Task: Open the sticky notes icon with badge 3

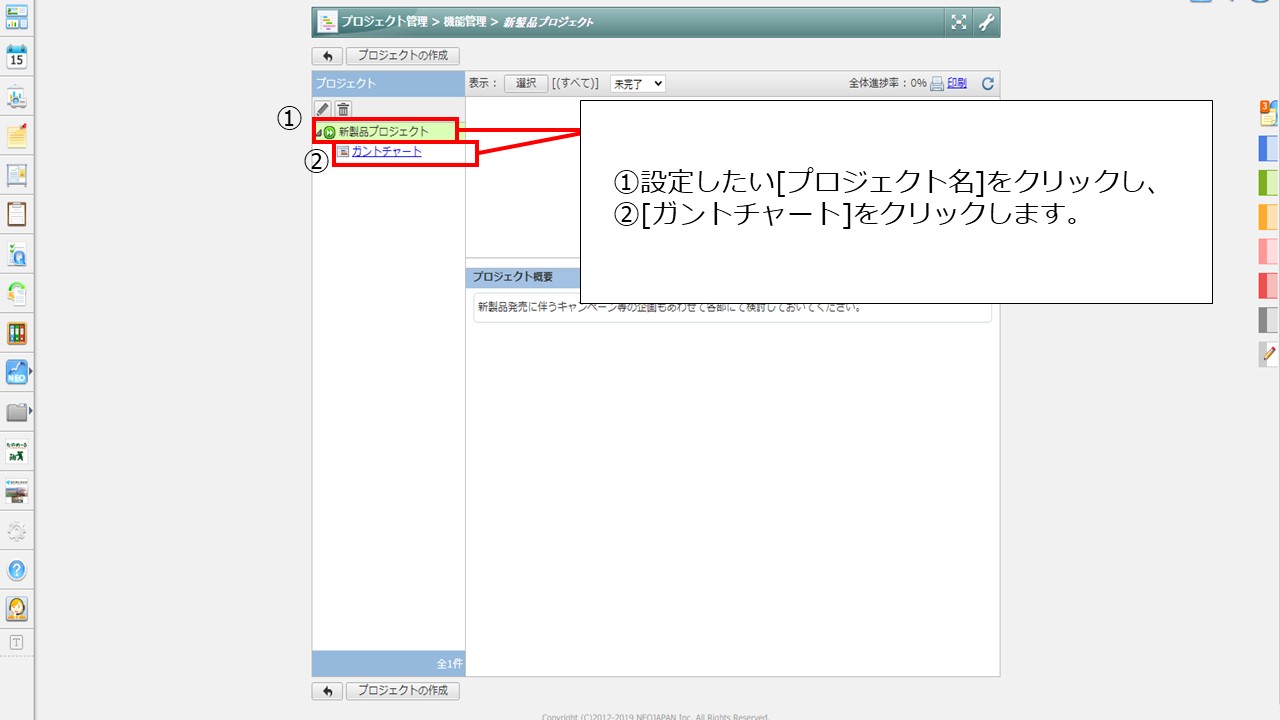Action: (1268, 112)
